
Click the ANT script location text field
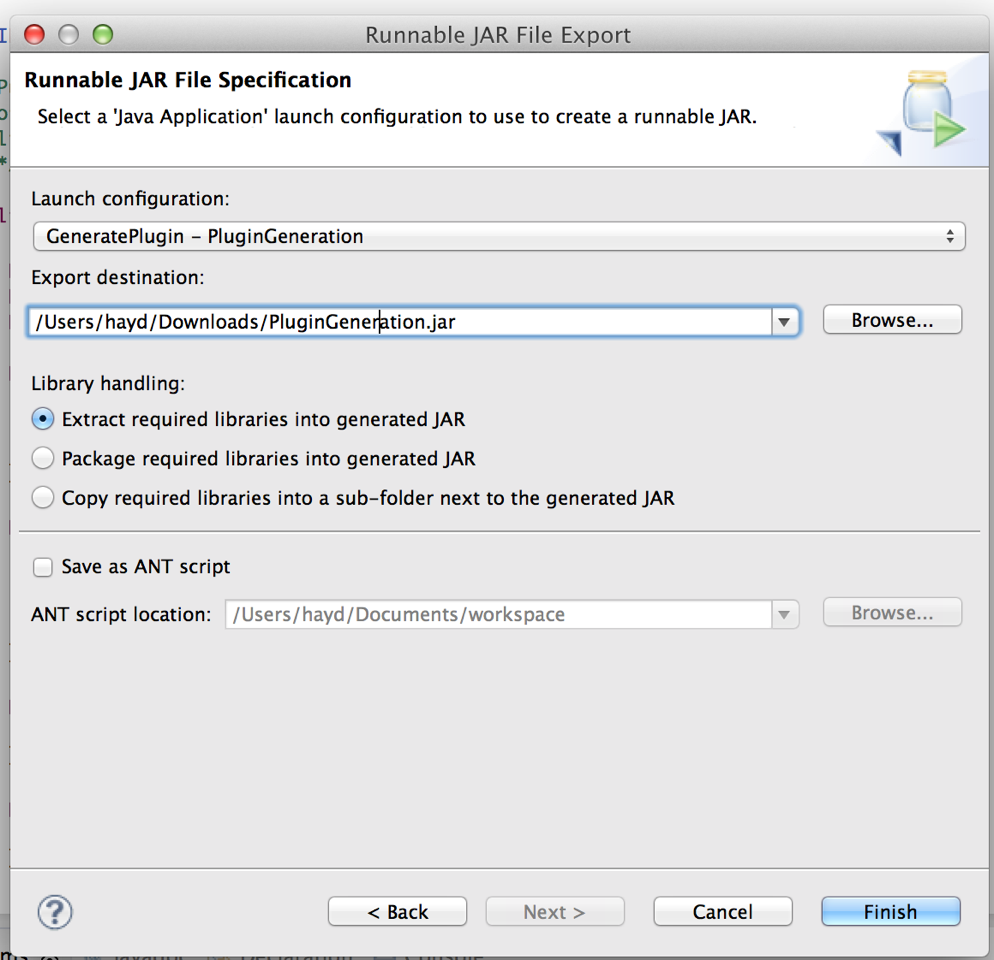(x=498, y=614)
